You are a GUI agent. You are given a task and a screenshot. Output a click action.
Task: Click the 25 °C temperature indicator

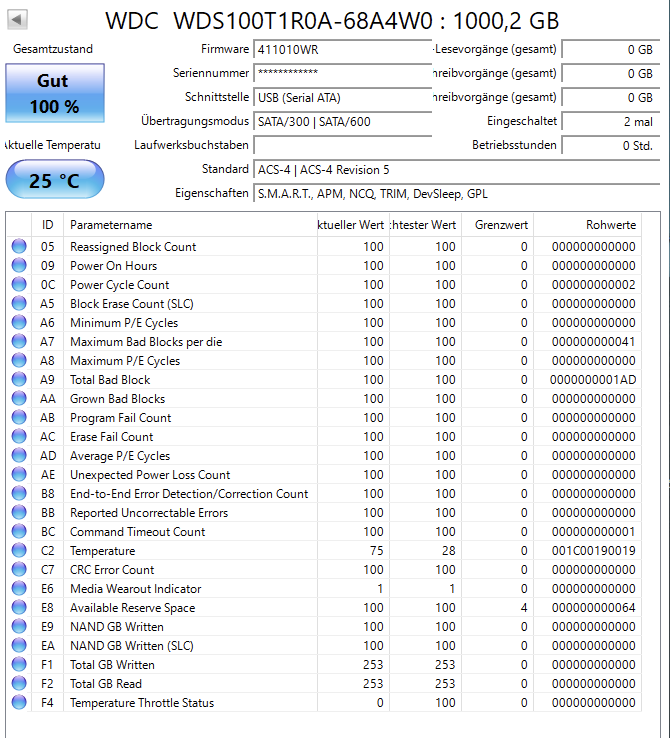pyautogui.click(x=55, y=180)
